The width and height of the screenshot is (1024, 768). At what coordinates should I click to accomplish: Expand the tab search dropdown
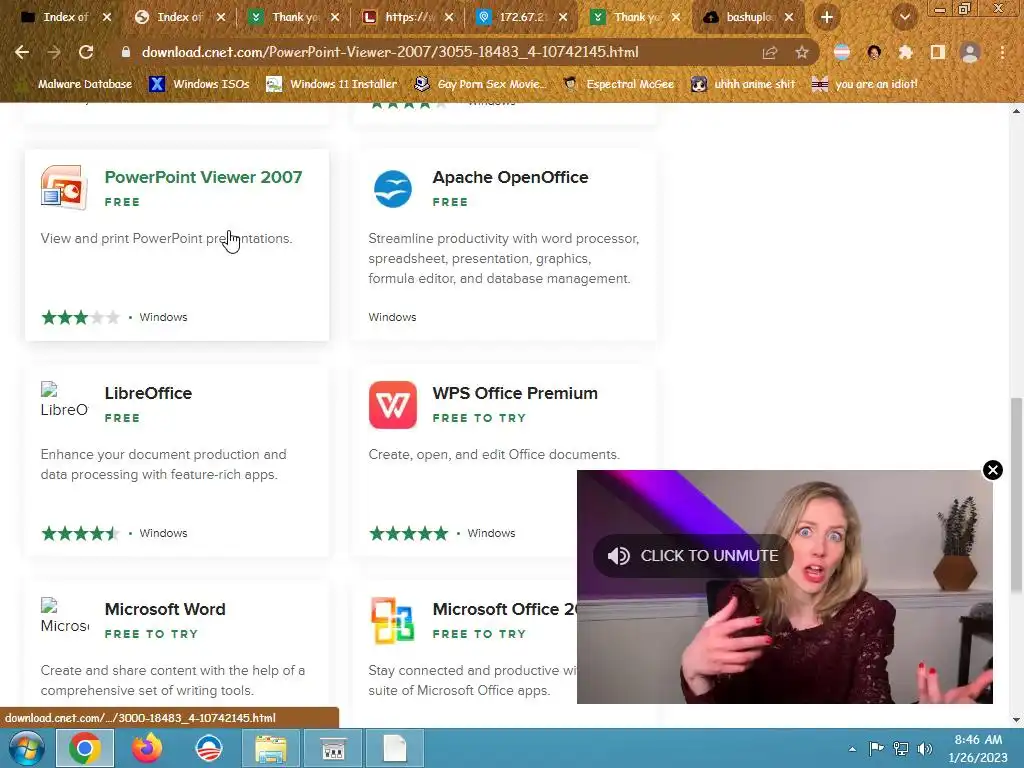pos(904,18)
